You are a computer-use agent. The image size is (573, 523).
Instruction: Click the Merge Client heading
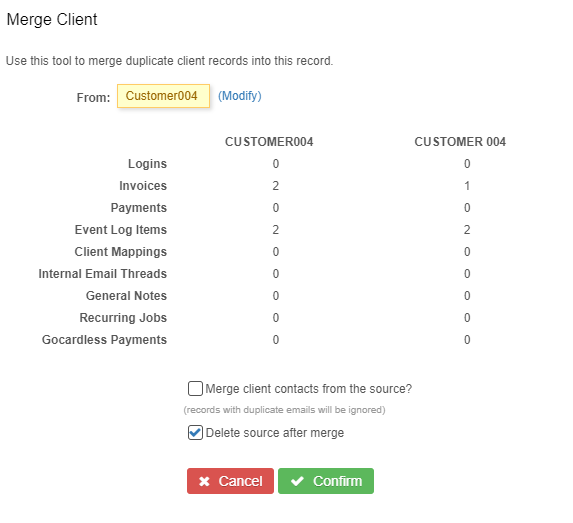point(52,19)
